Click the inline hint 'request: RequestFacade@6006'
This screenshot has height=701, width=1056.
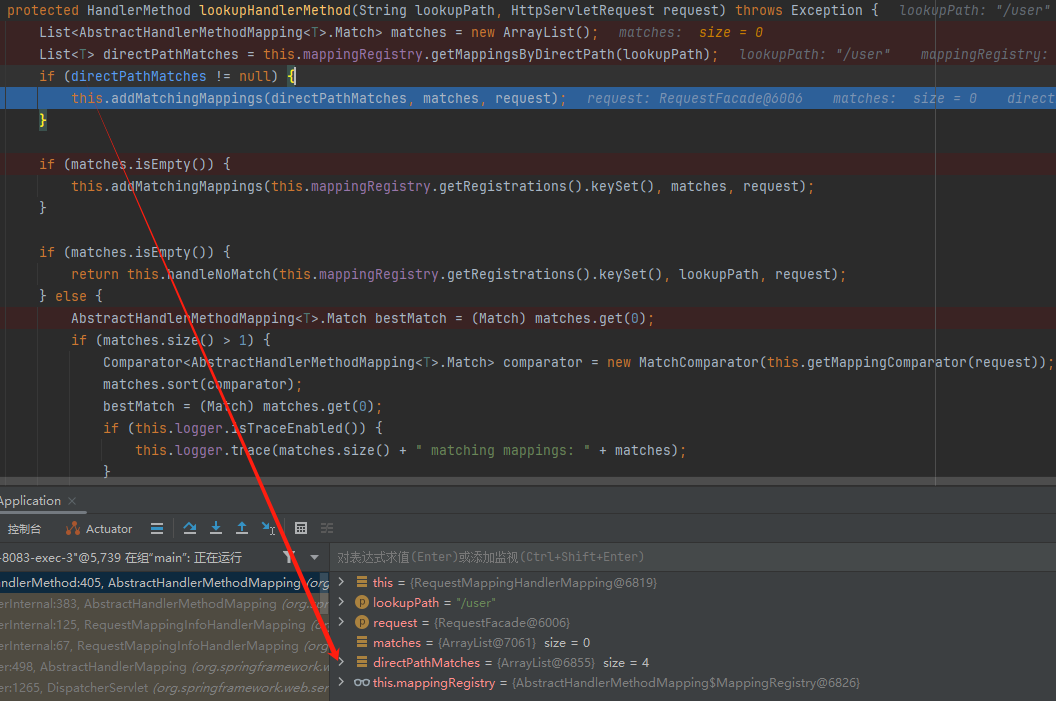tap(694, 98)
